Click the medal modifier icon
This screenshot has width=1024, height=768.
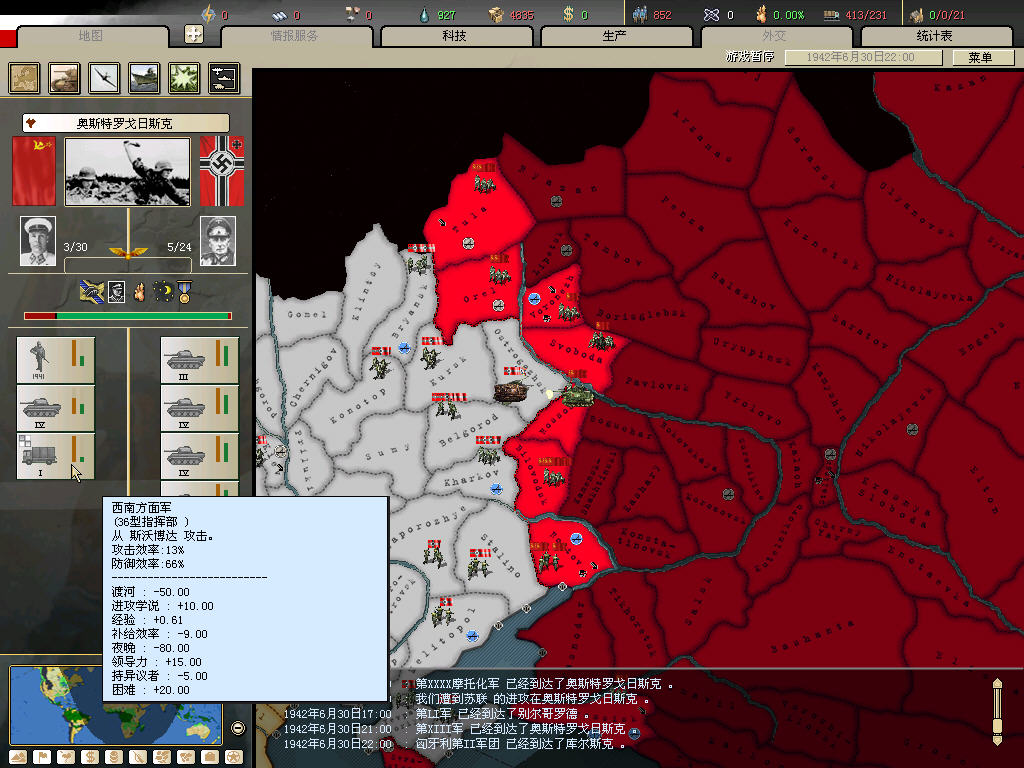[x=184, y=292]
